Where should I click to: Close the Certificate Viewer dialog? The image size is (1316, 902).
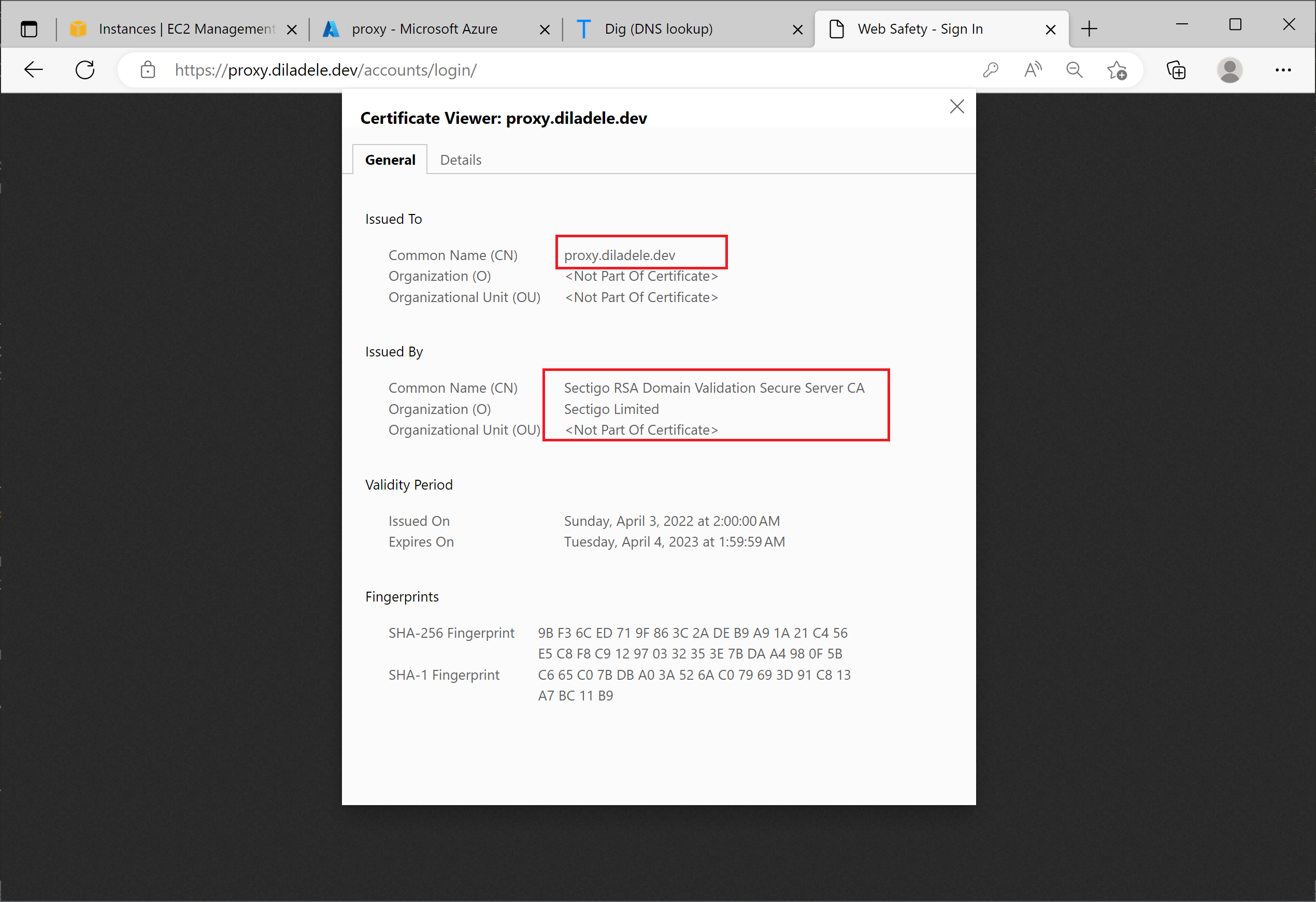click(956, 106)
